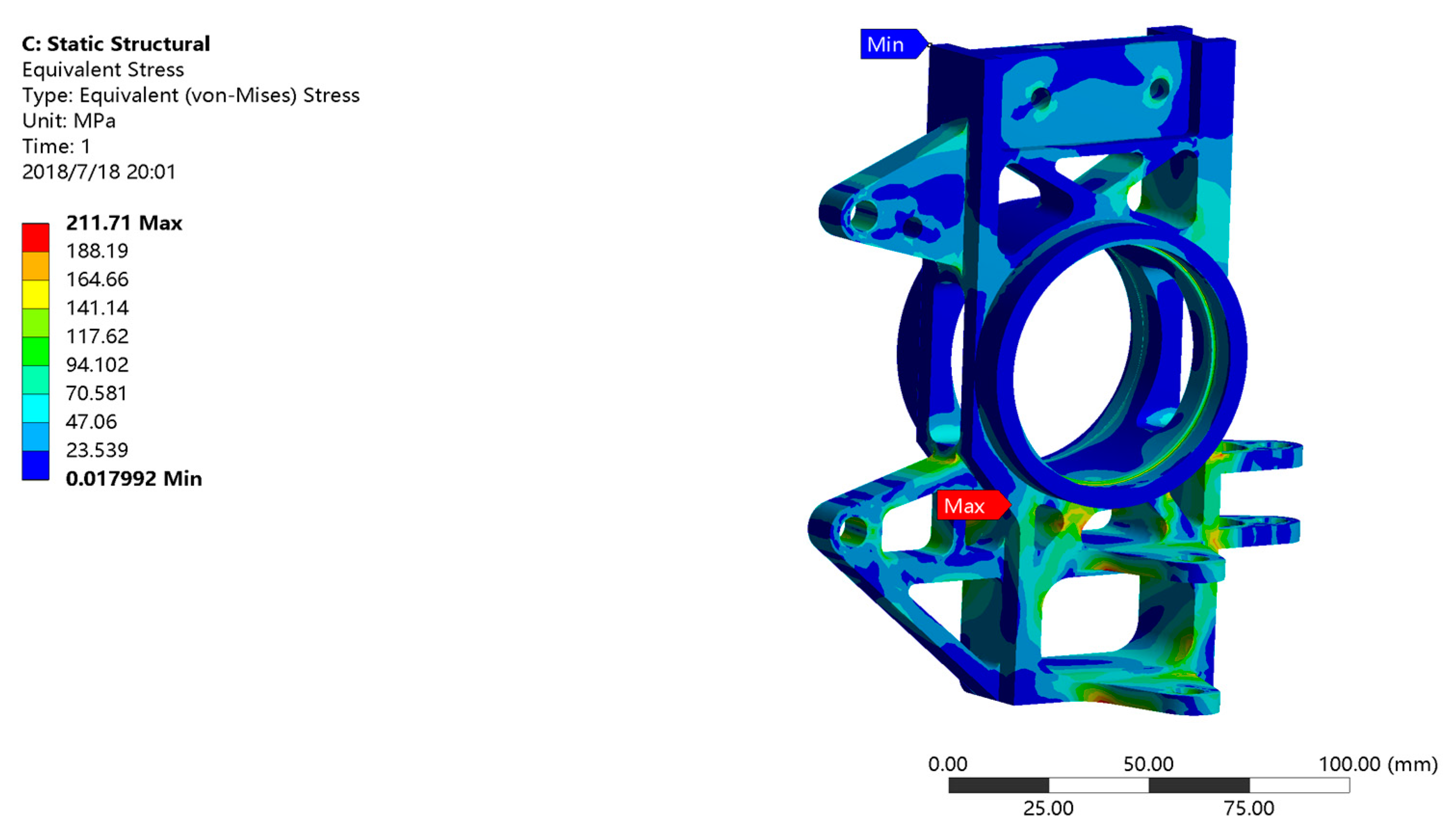This screenshot has width=1456, height=836.
Task: Click the 0.017992 Min legend value
Action: click(133, 478)
